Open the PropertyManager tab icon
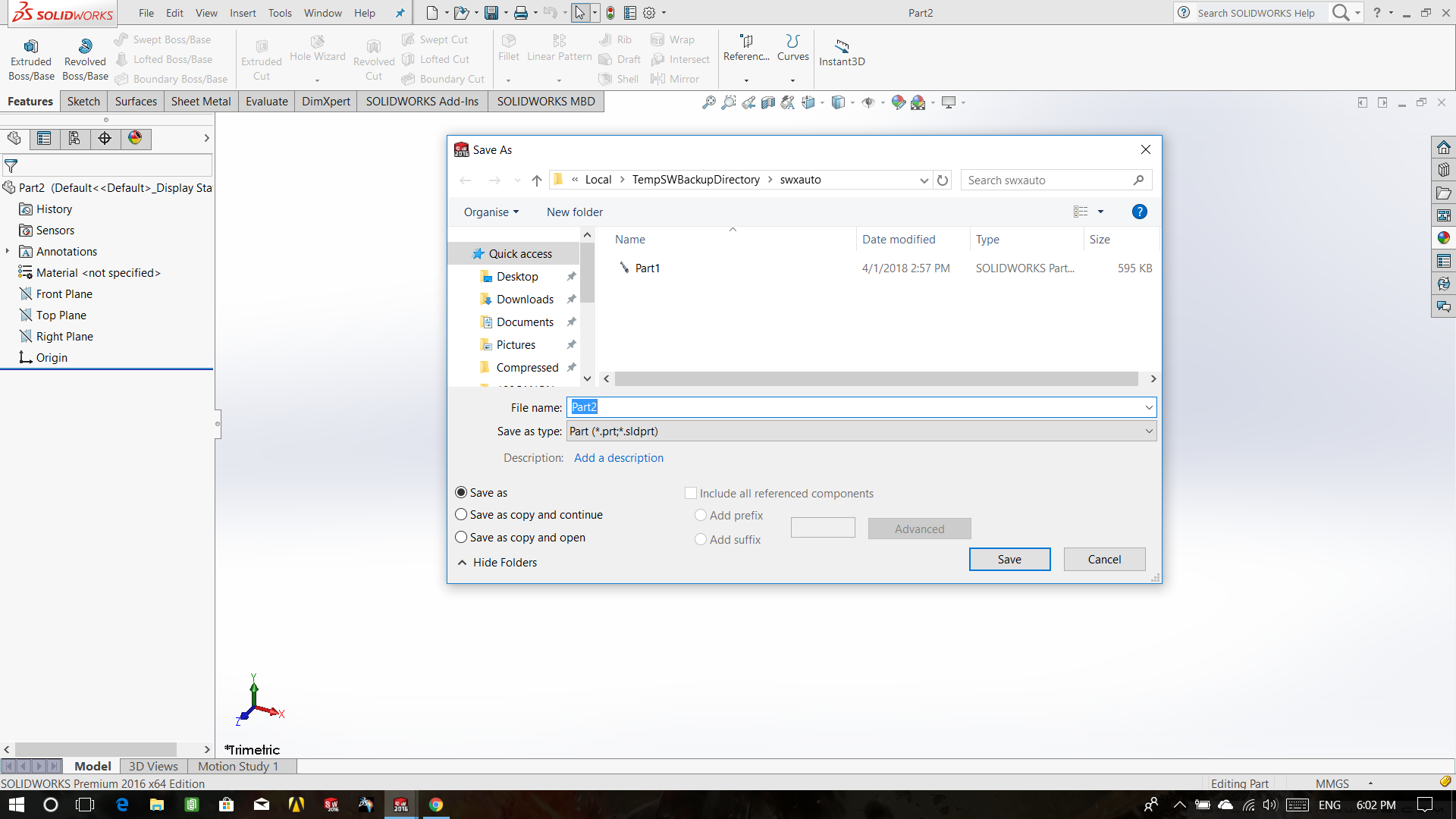Image resolution: width=1456 pixels, height=819 pixels. click(x=44, y=138)
